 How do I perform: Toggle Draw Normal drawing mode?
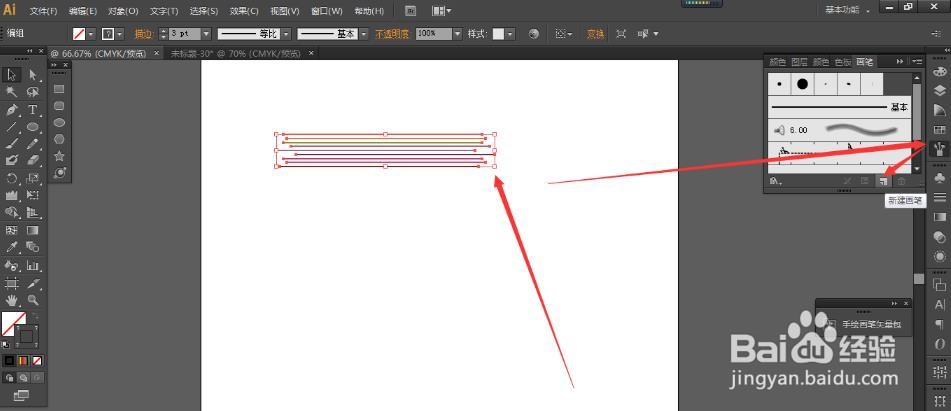[x=9, y=378]
